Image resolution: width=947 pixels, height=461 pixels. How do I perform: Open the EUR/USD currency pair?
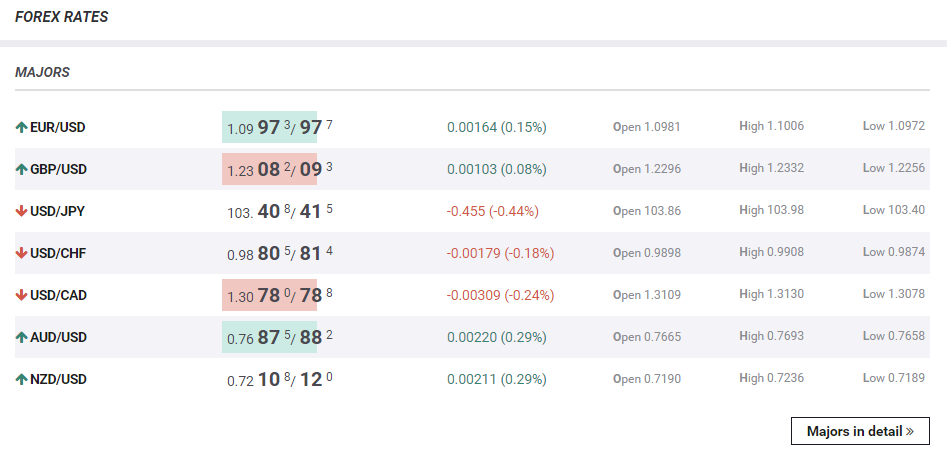(58, 127)
